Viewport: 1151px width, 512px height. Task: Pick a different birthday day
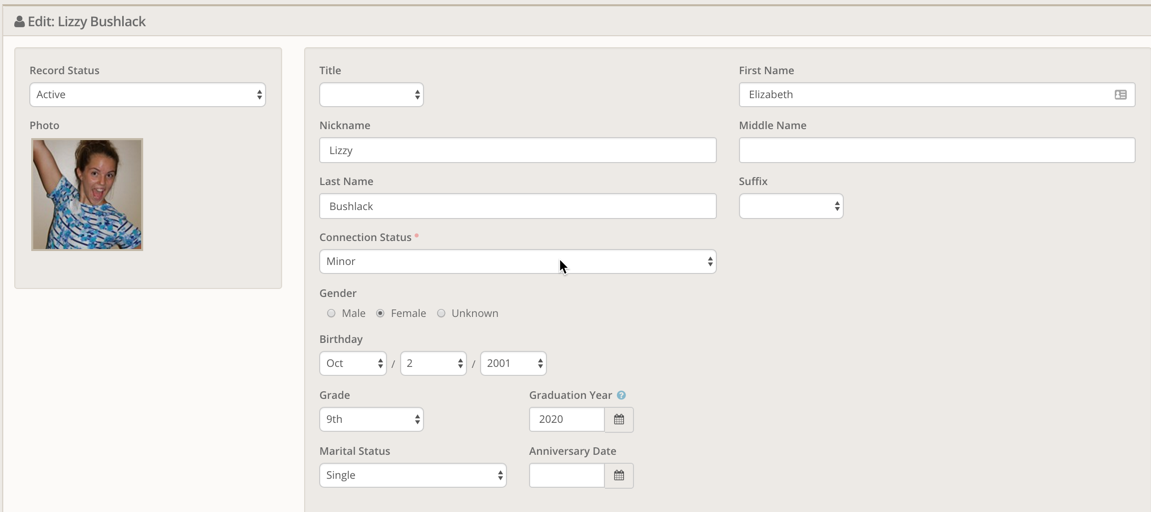tap(433, 364)
